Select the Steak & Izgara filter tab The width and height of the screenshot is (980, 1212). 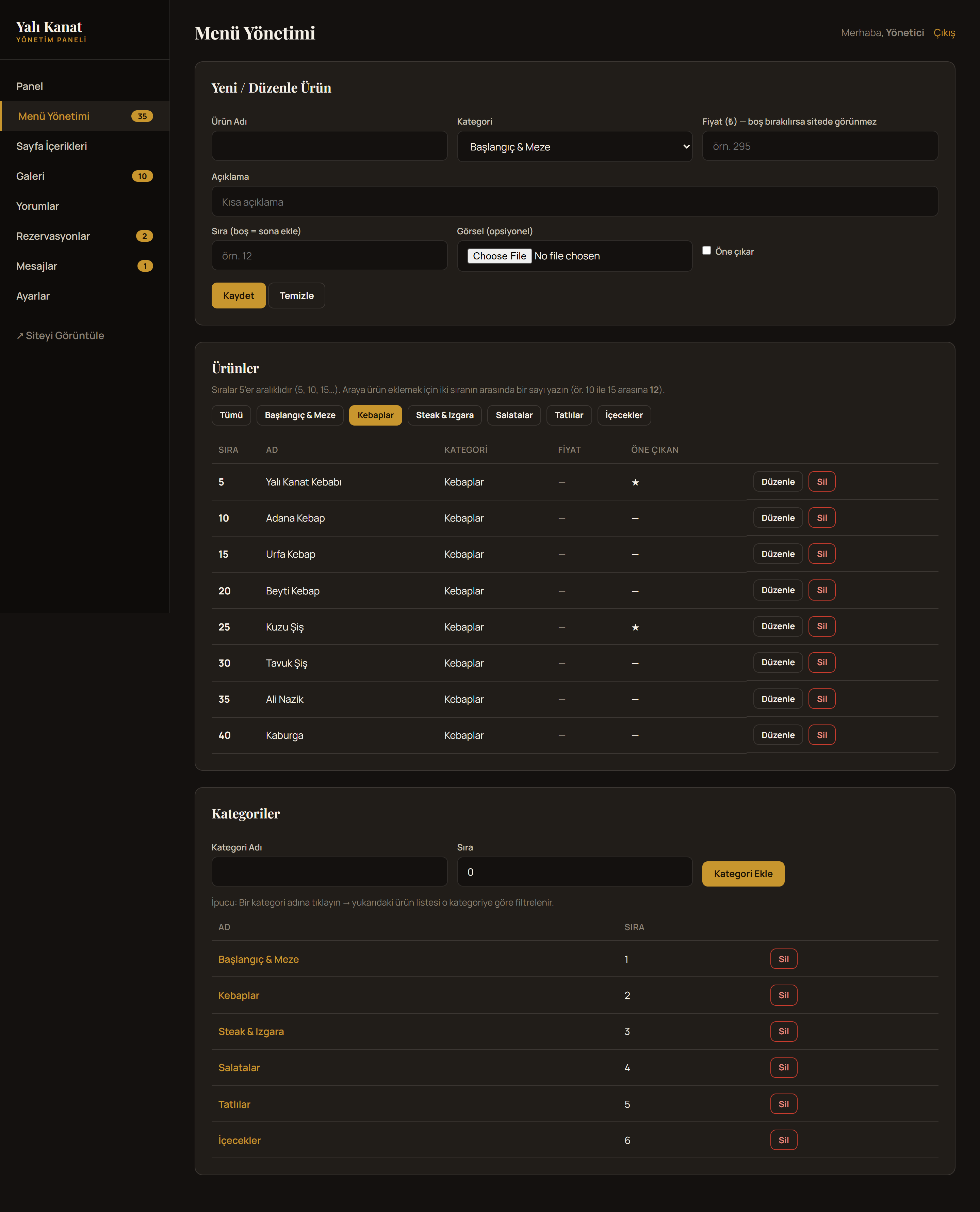coord(444,415)
